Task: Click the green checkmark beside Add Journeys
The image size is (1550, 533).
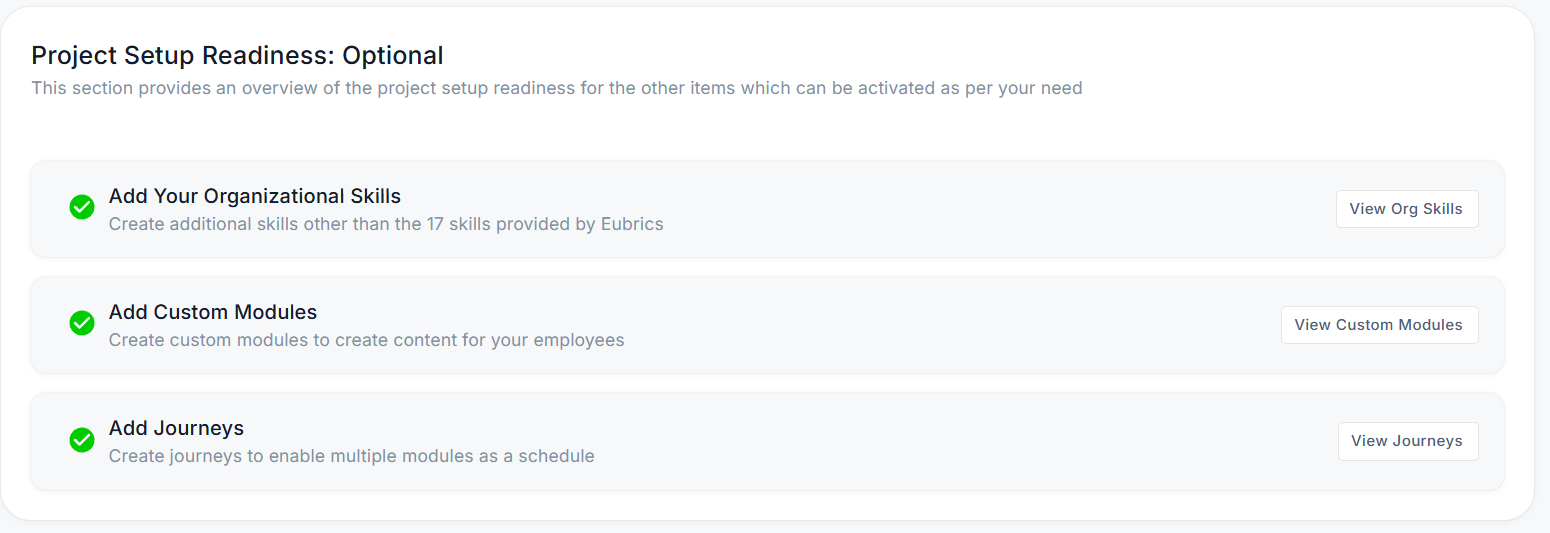Action: pos(82,440)
